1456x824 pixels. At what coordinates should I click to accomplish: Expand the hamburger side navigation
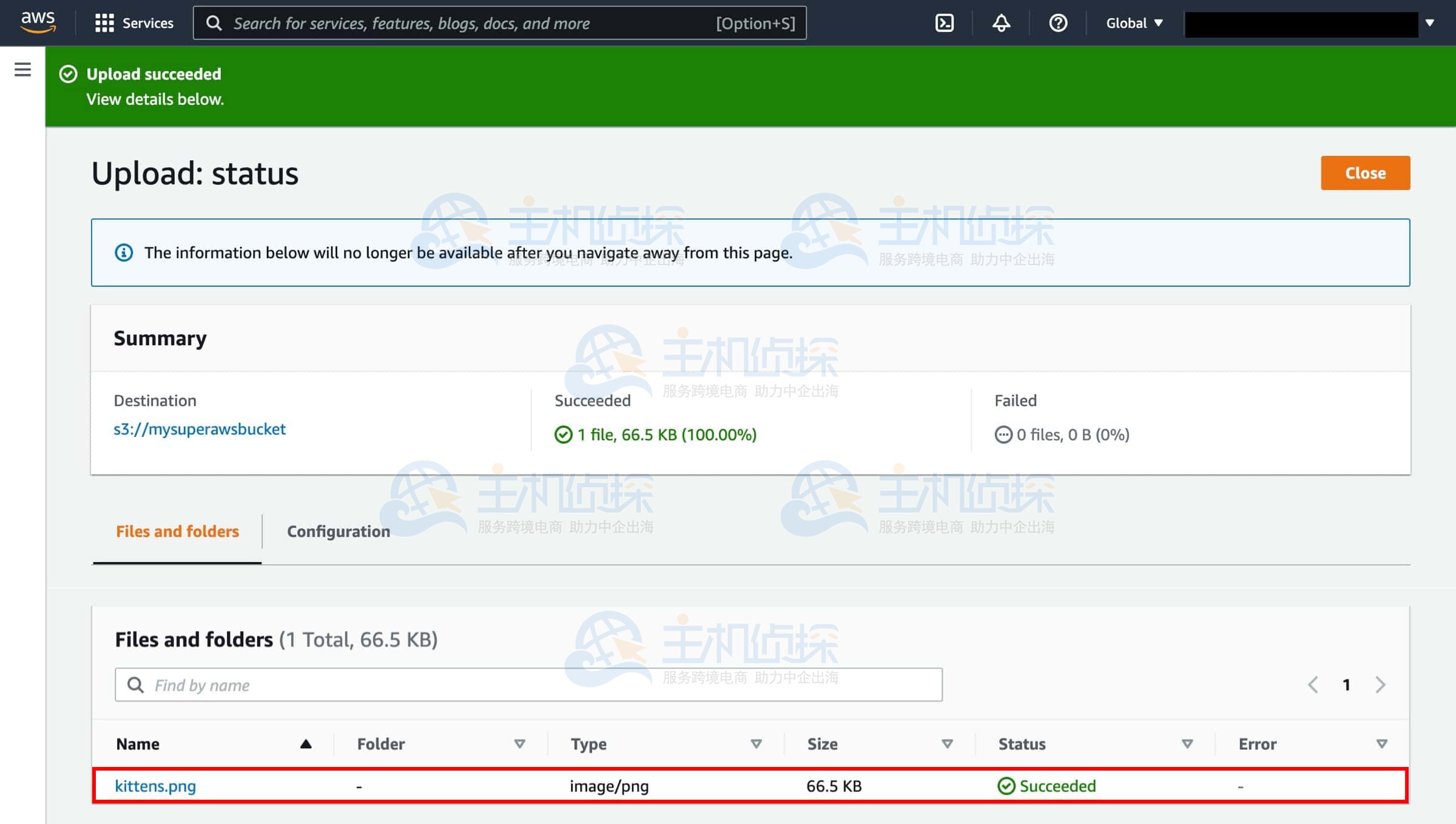[22, 69]
